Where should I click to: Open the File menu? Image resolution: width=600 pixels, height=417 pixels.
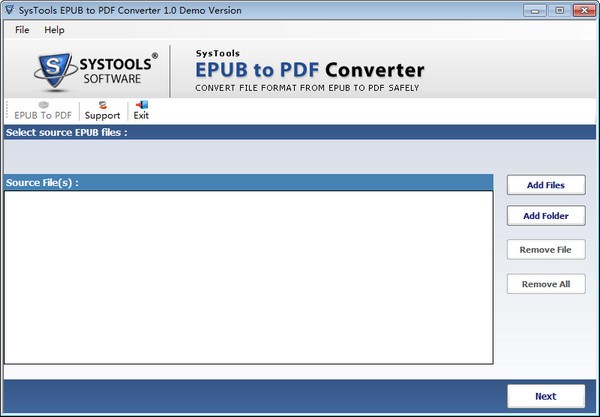tap(22, 30)
